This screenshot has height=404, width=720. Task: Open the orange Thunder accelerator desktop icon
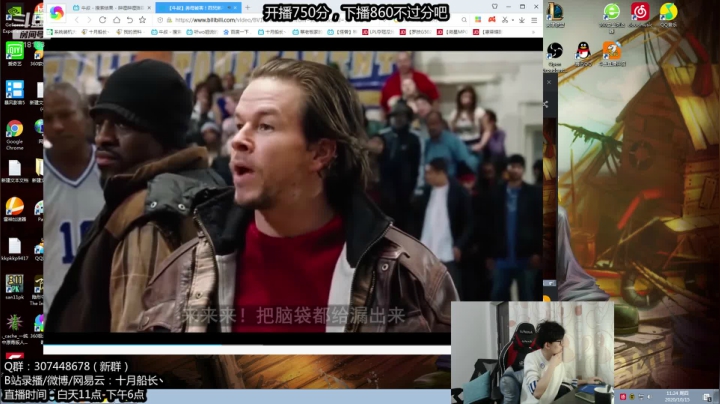coord(14,209)
